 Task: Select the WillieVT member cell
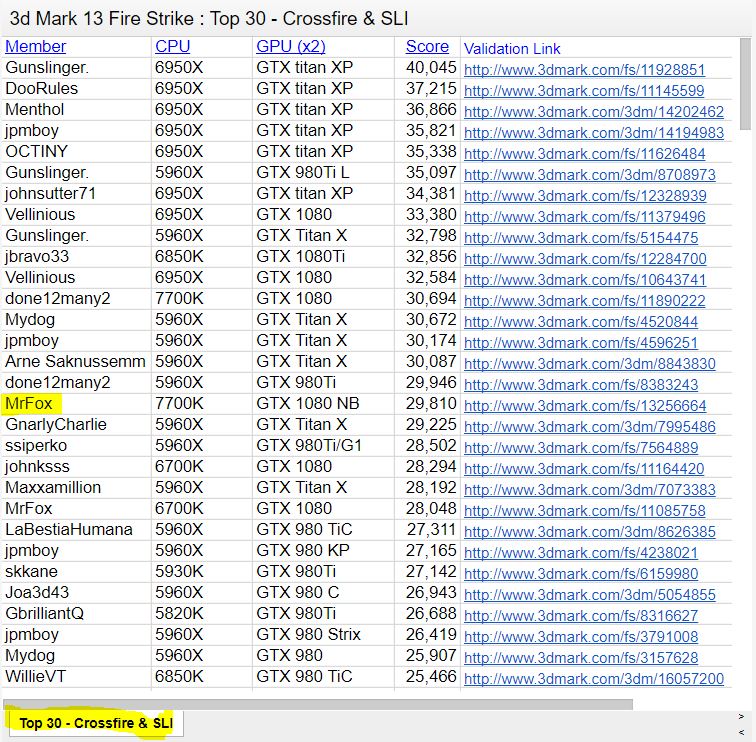point(76,676)
